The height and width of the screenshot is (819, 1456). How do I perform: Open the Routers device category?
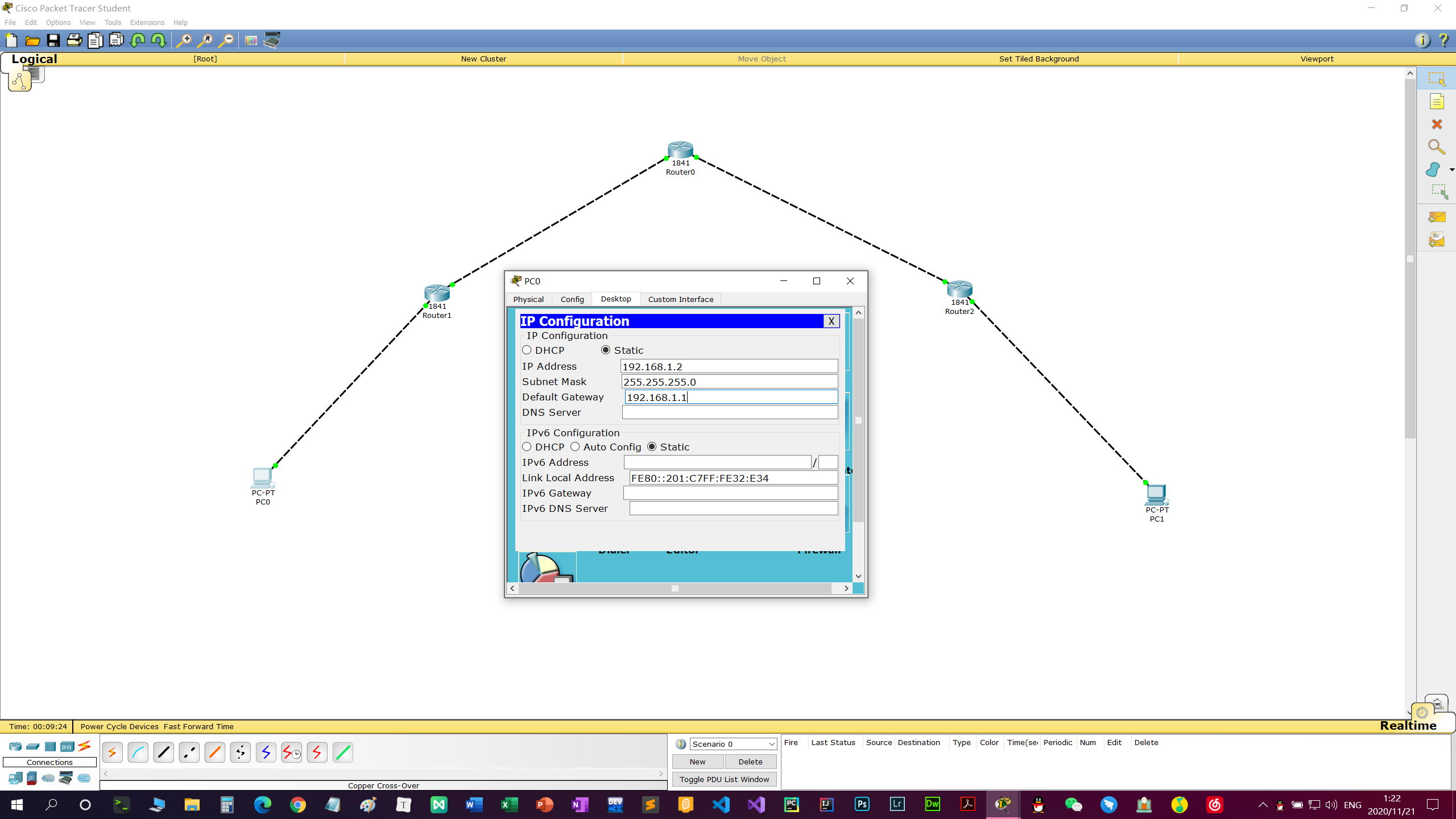15,746
